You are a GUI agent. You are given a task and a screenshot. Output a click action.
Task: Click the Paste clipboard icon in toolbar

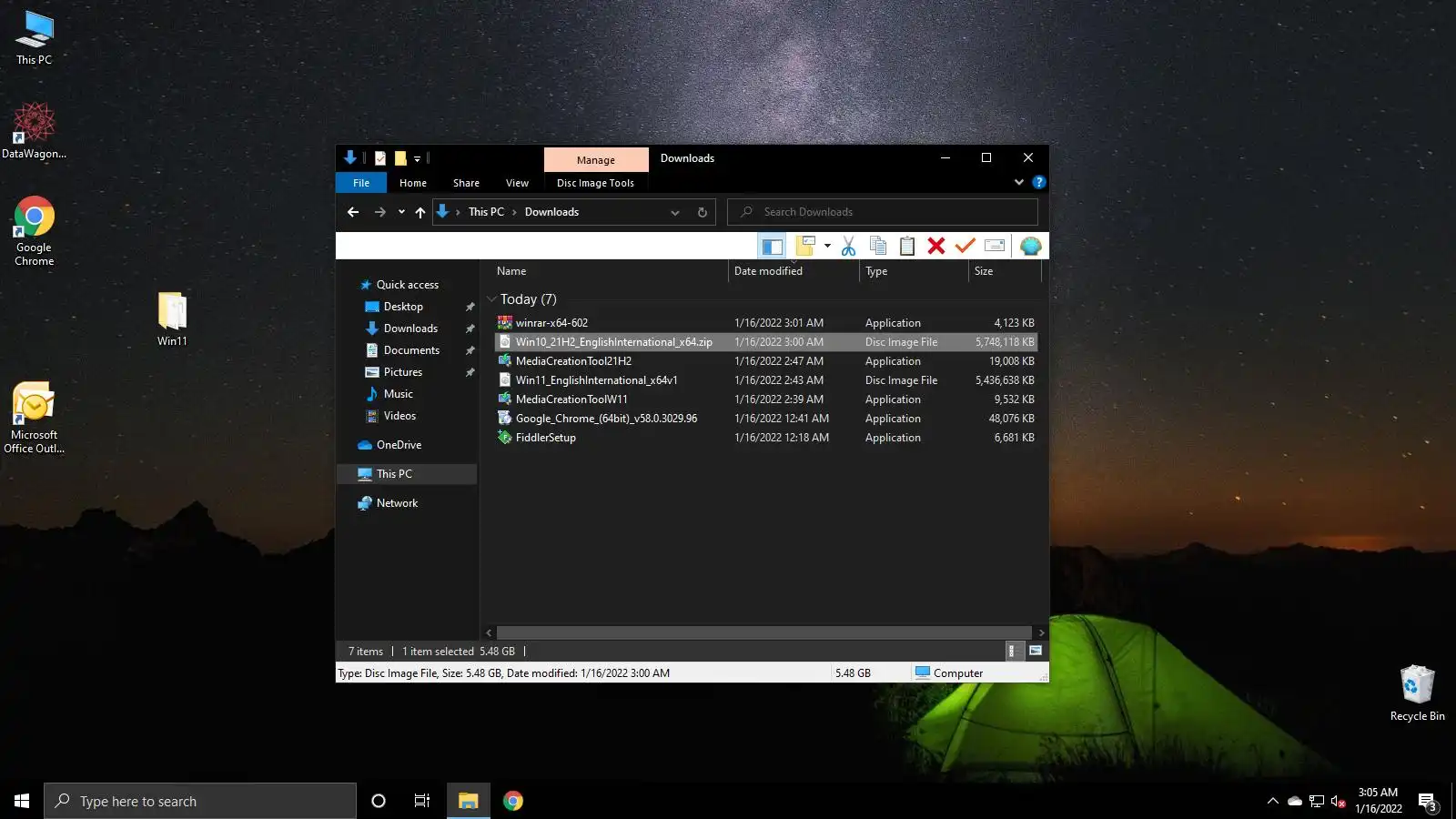pyautogui.click(x=907, y=246)
